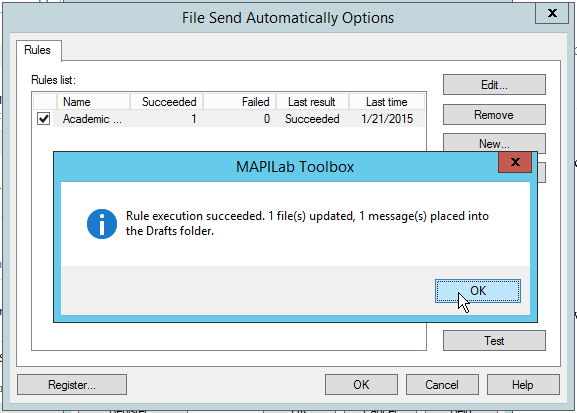
Task: Open Help for this dialog
Action: (x=523, y=385)
